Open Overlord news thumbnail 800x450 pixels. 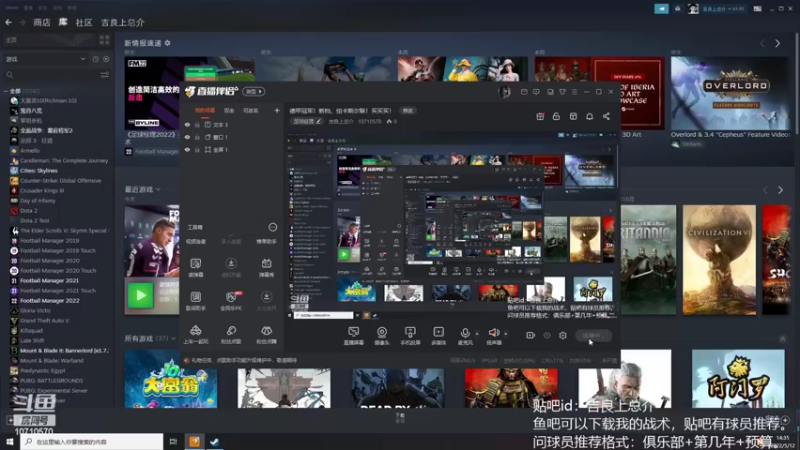[x=730, y=93]
